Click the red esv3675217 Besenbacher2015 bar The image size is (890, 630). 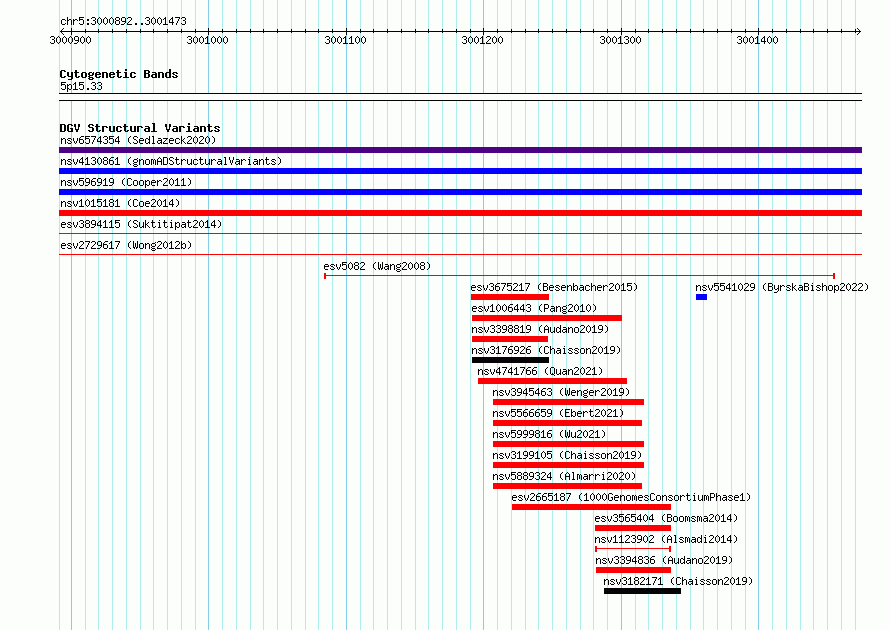[x=510, y=297]
